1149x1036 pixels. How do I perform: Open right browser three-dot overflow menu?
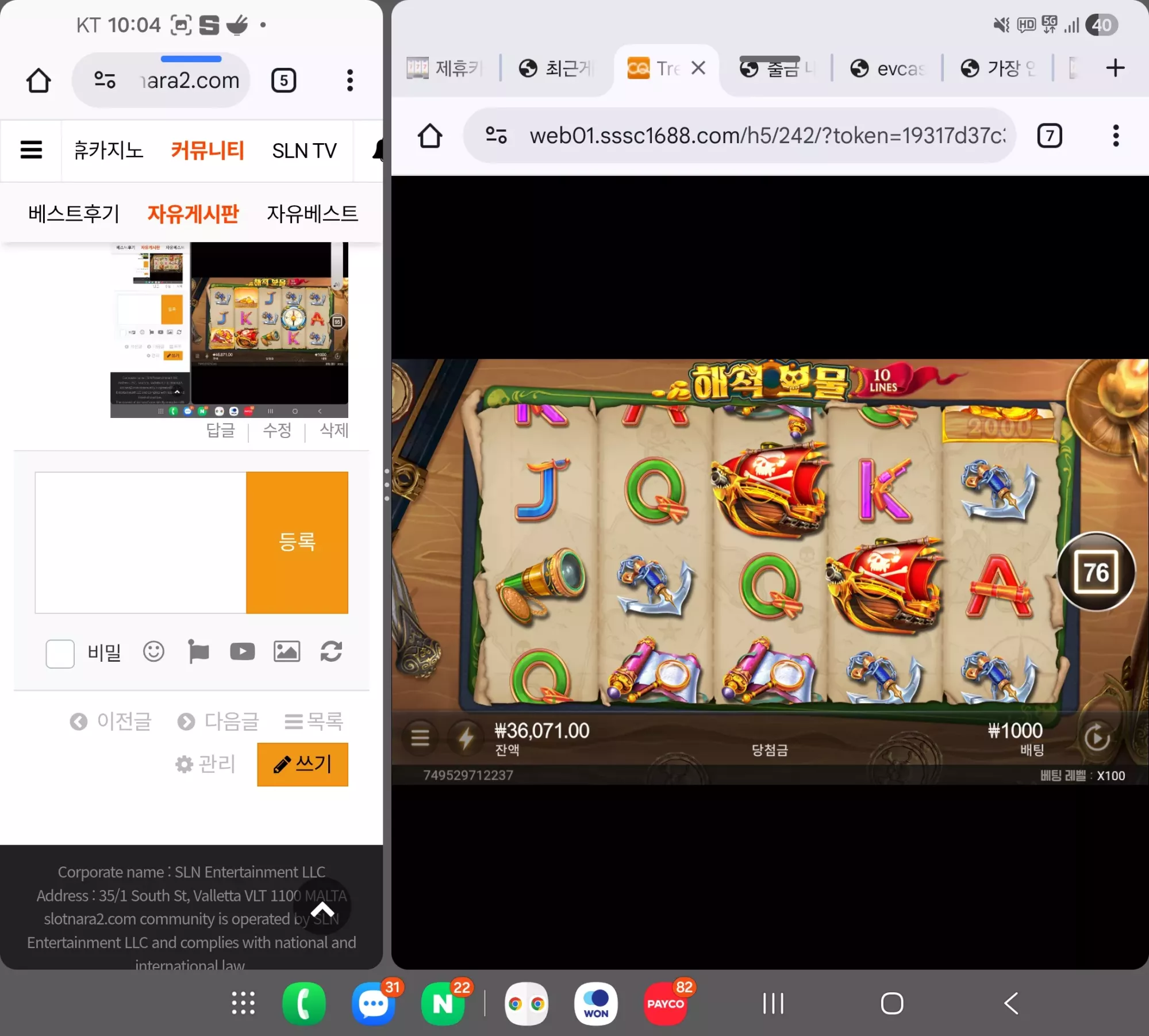1116,136
